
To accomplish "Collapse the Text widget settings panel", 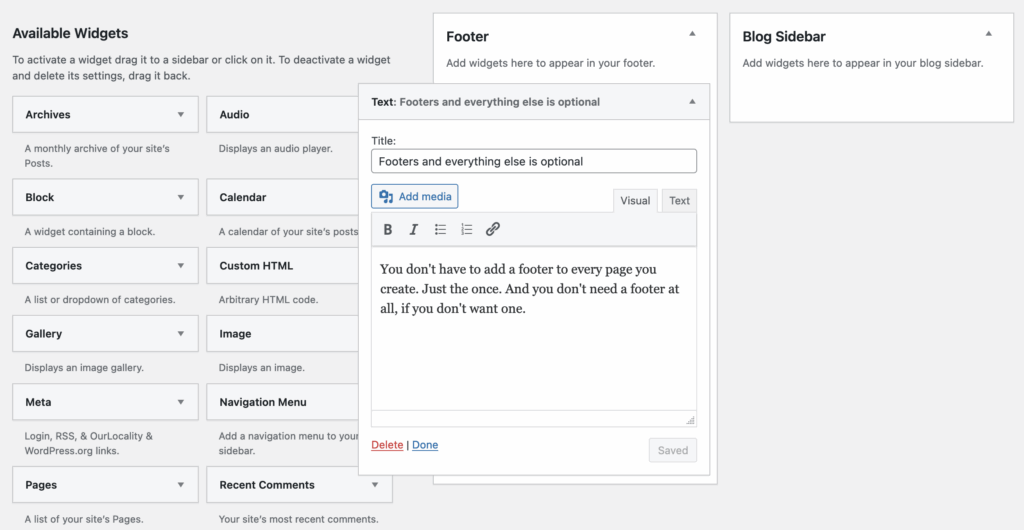I will click(692, 101).
